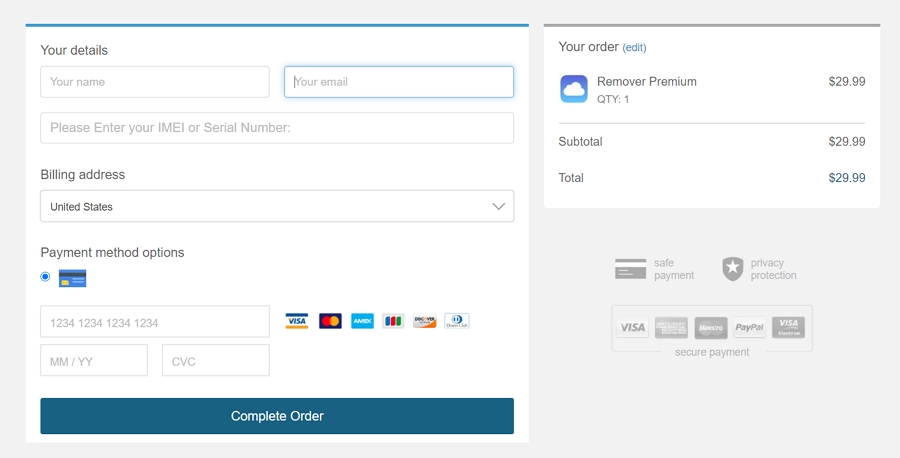Viewport: 900px width, 458px height.
Task: Click the Mastercard logo icon
Action: click(330, 321)
